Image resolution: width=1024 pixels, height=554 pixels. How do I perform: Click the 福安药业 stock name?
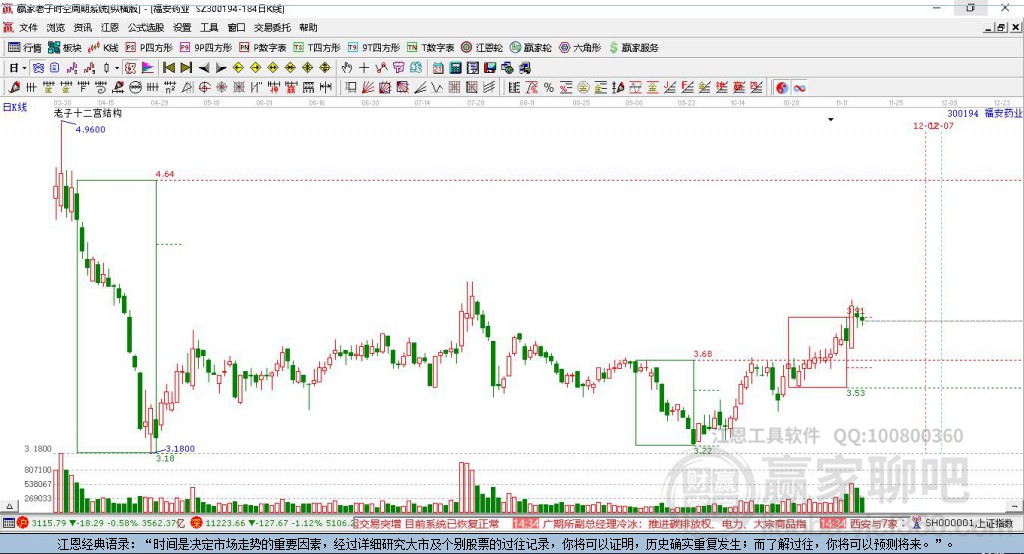(x=1003, y=113)
